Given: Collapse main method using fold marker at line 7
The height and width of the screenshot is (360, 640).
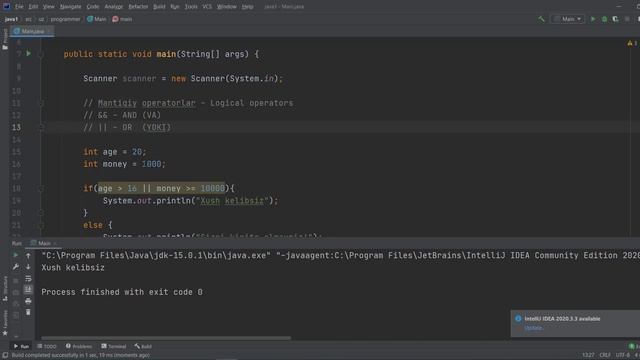Looking at the screenshot, I should coord(41,54).
